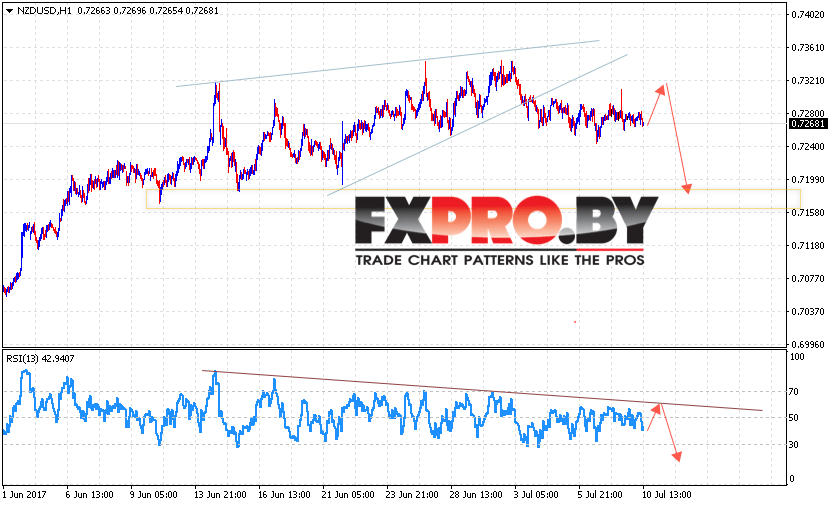Image resolution: width=829 pixels, height=506 pixels.
Task: Click the 1 Jun 2017 date label
Action: [x=24, y=495]
